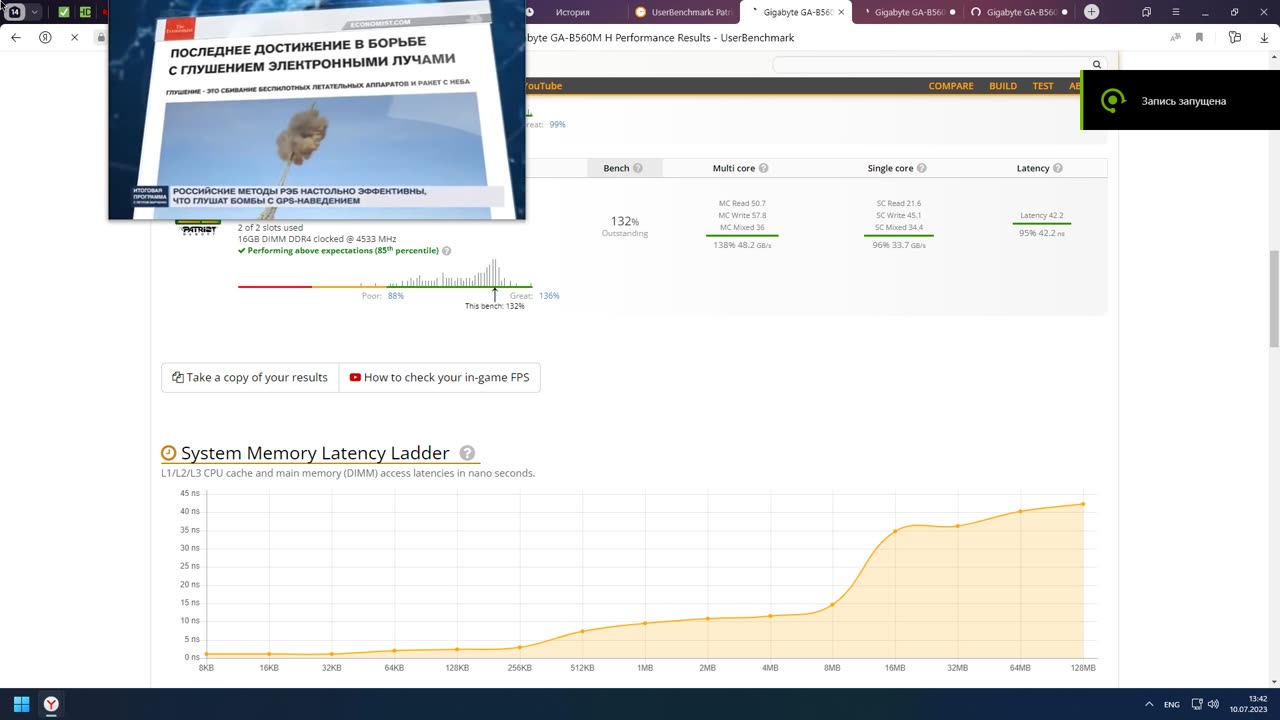
Task: Open the Windows Start menu
Action: tap(21, 704)
